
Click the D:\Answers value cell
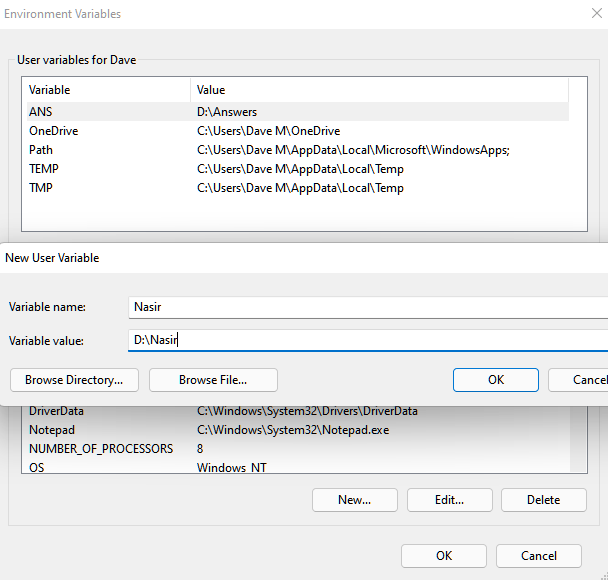click(x=227, y=112)
